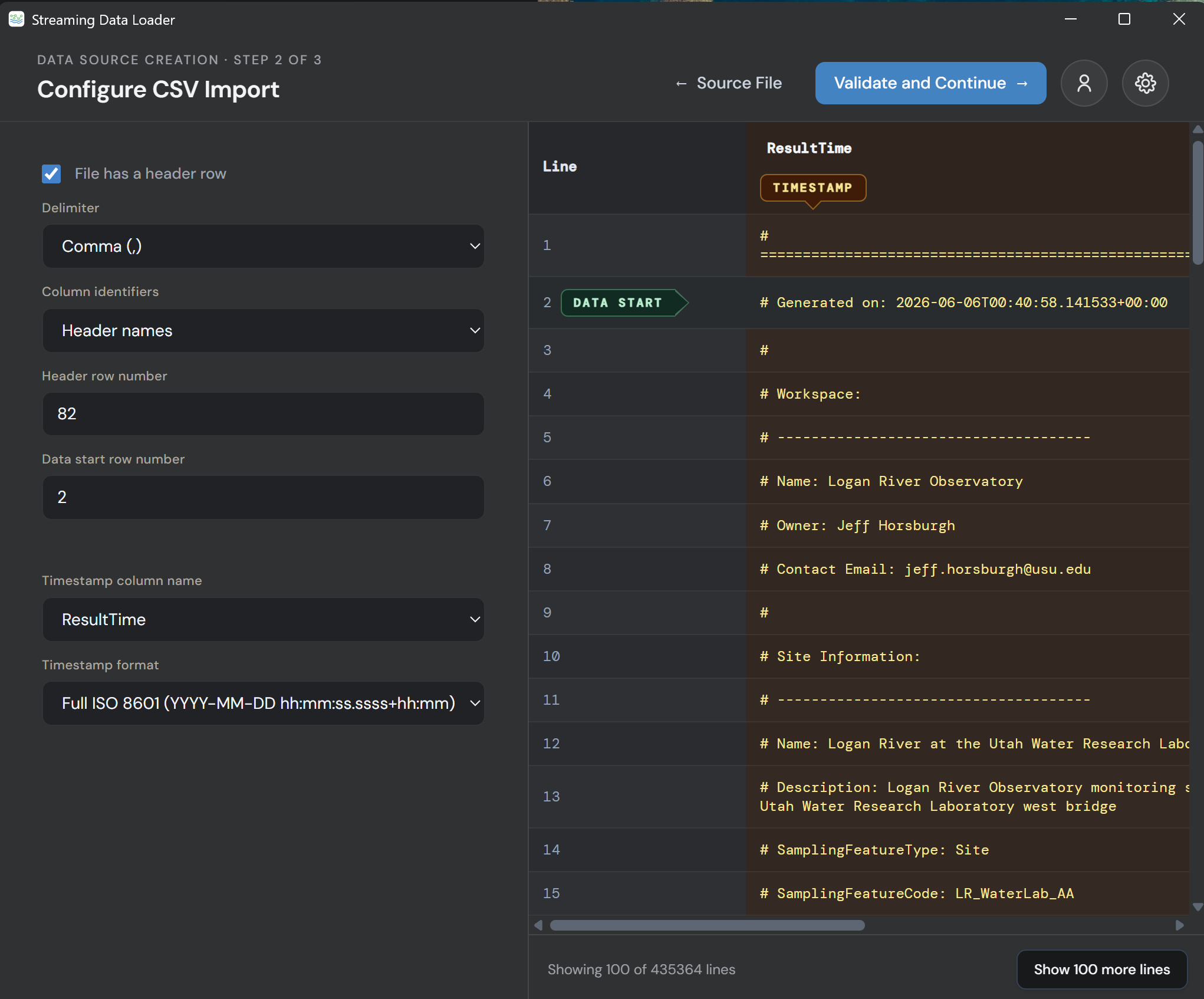Image resolution: width=1204 pixels, height=999 pixels.
Task: Click the TIMESTAMP badge on ResultTime column
Action: click(812, 188)
